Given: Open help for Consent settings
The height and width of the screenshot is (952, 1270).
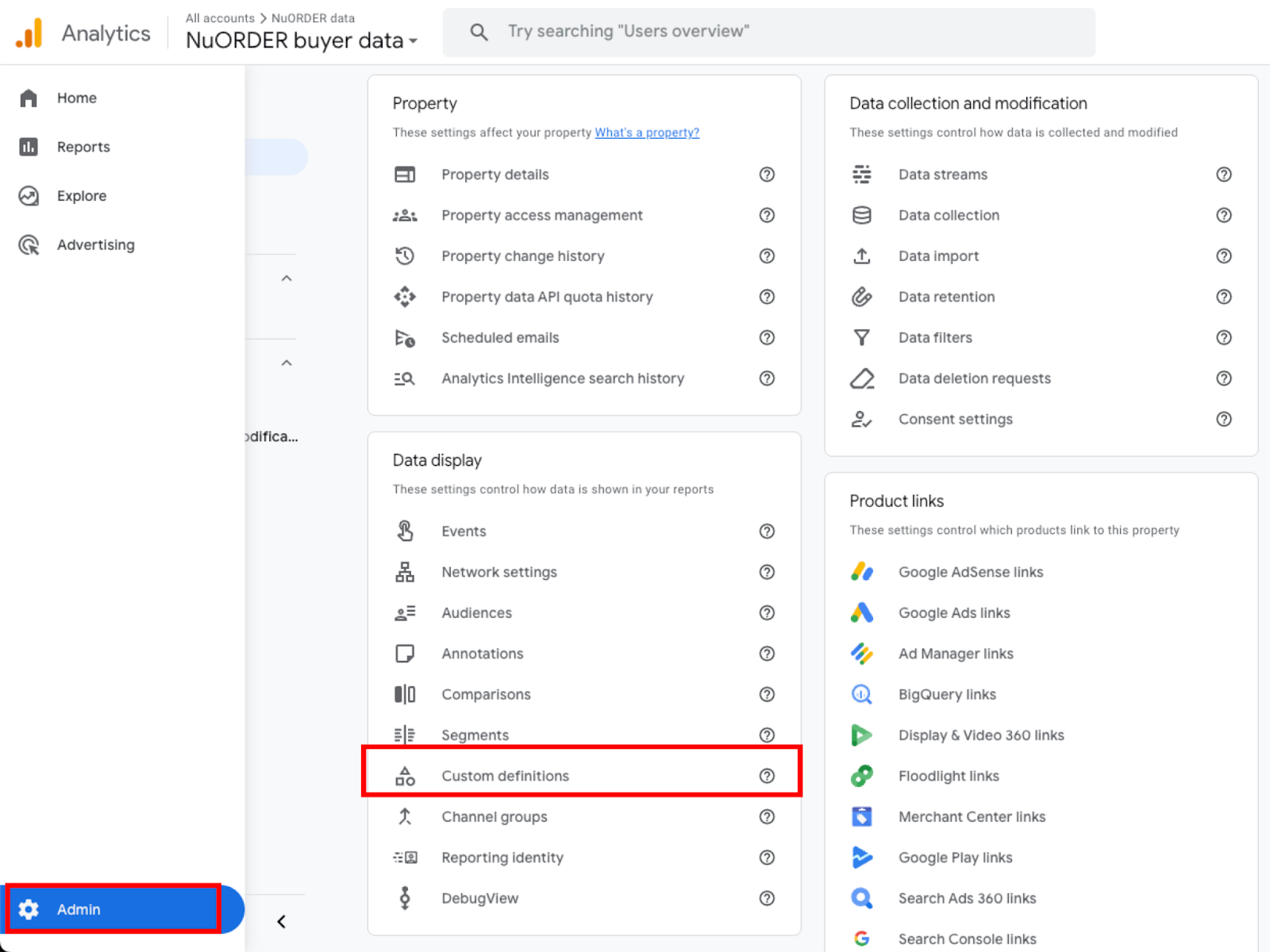Looking at the screenshot, I should pyautogui.click(x=1224, y=419).
